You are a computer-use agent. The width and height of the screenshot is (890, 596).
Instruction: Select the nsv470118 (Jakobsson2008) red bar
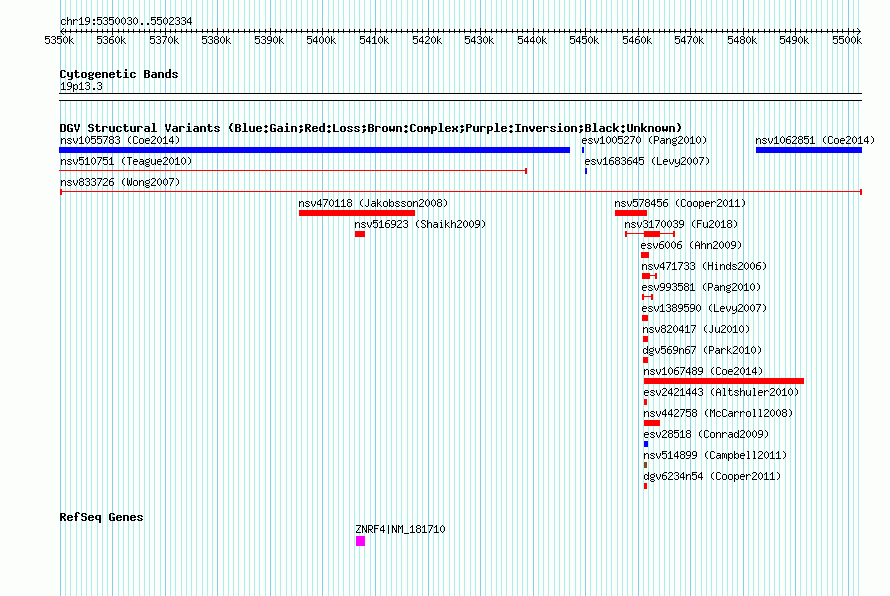coord(357,213)
